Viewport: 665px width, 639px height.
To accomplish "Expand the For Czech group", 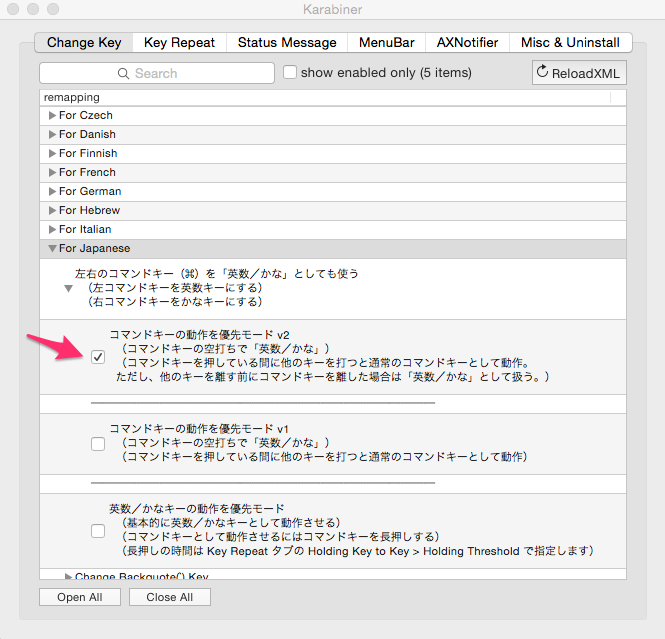I will coord(53,115).
